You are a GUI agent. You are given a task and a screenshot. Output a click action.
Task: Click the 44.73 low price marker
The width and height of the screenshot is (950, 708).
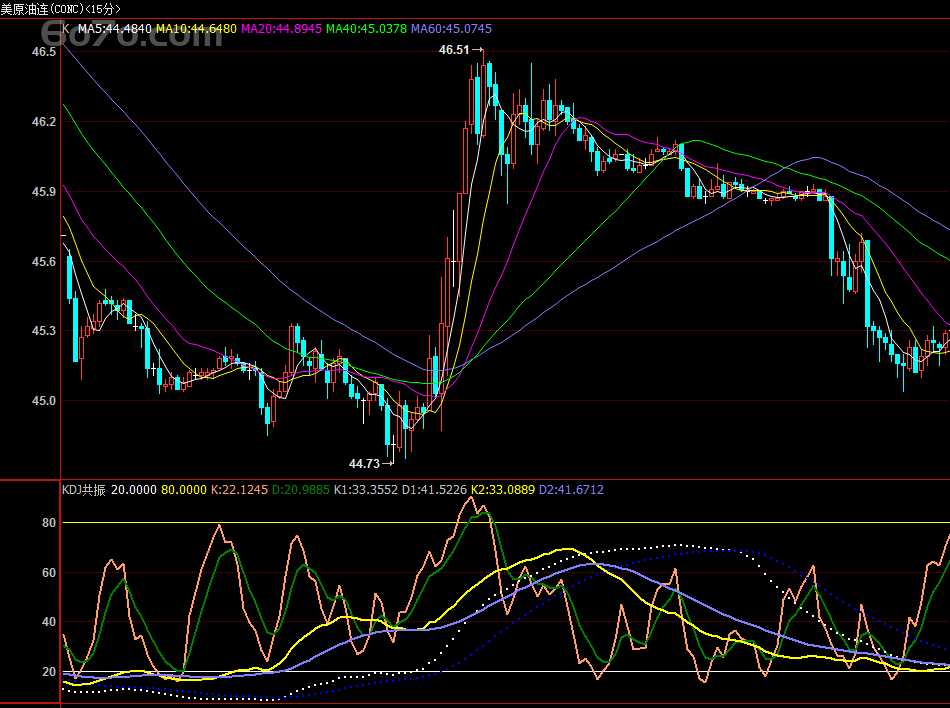[364, 464]
